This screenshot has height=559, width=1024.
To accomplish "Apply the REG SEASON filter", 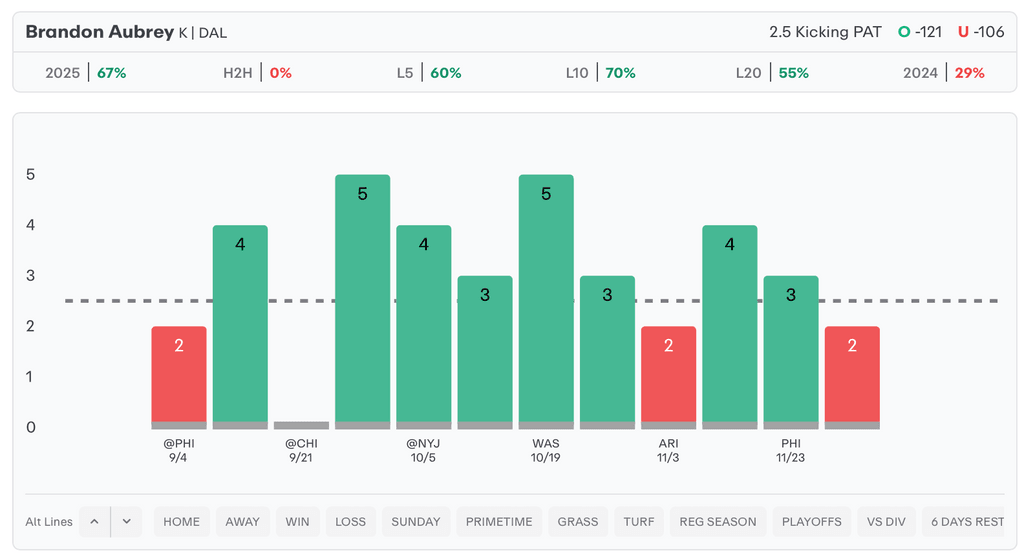I will (x=718, y=521).
